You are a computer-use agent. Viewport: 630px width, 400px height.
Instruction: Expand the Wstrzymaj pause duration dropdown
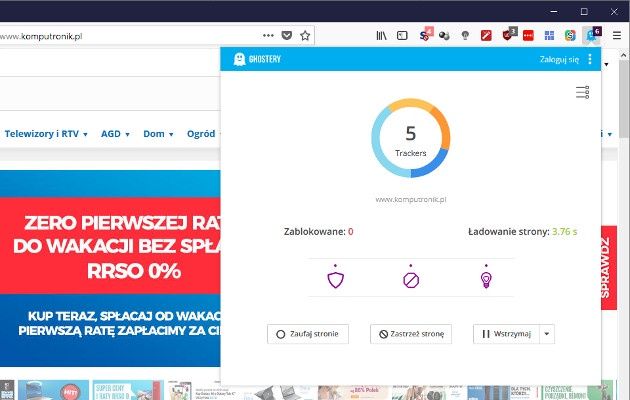(x=547, y=334)
